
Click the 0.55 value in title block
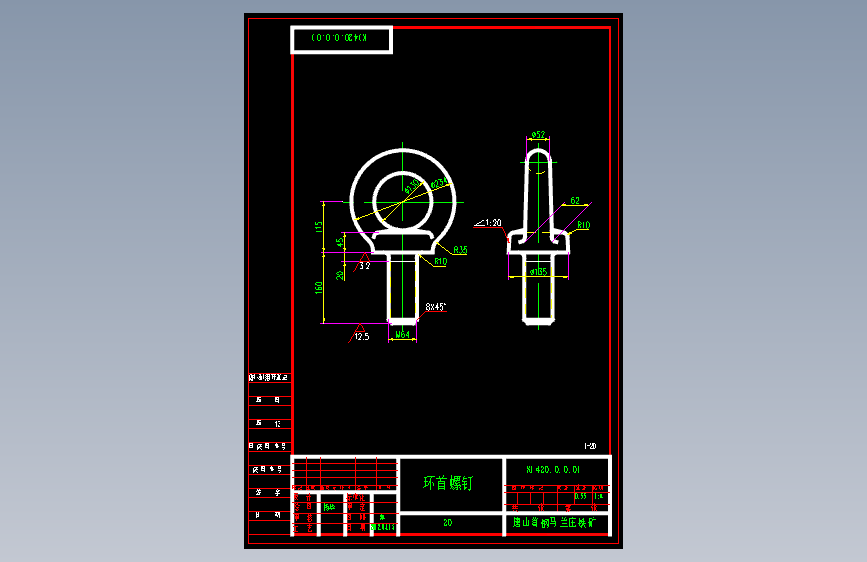coord(581,496)
